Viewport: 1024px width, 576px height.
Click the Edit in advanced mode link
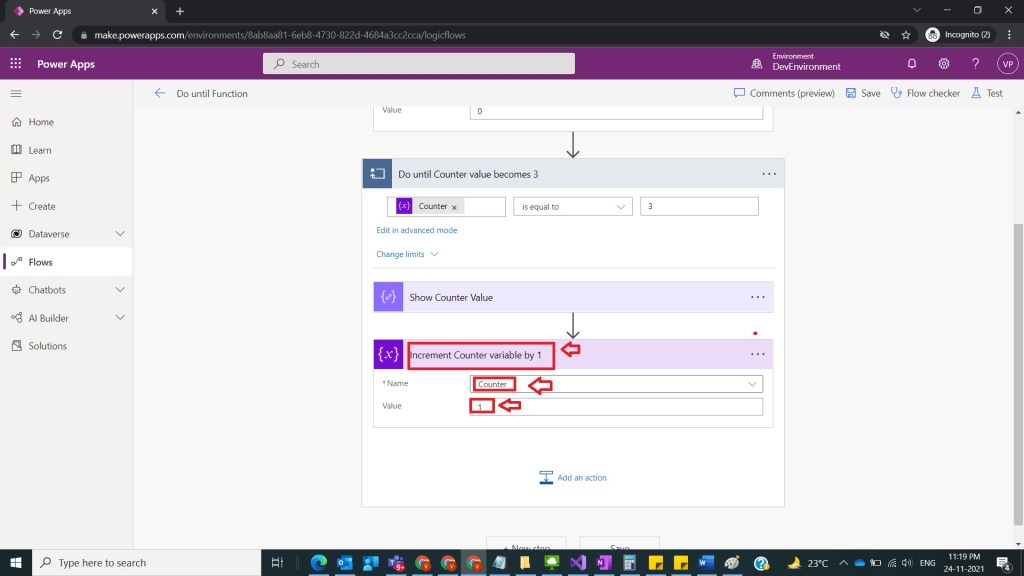416,230
